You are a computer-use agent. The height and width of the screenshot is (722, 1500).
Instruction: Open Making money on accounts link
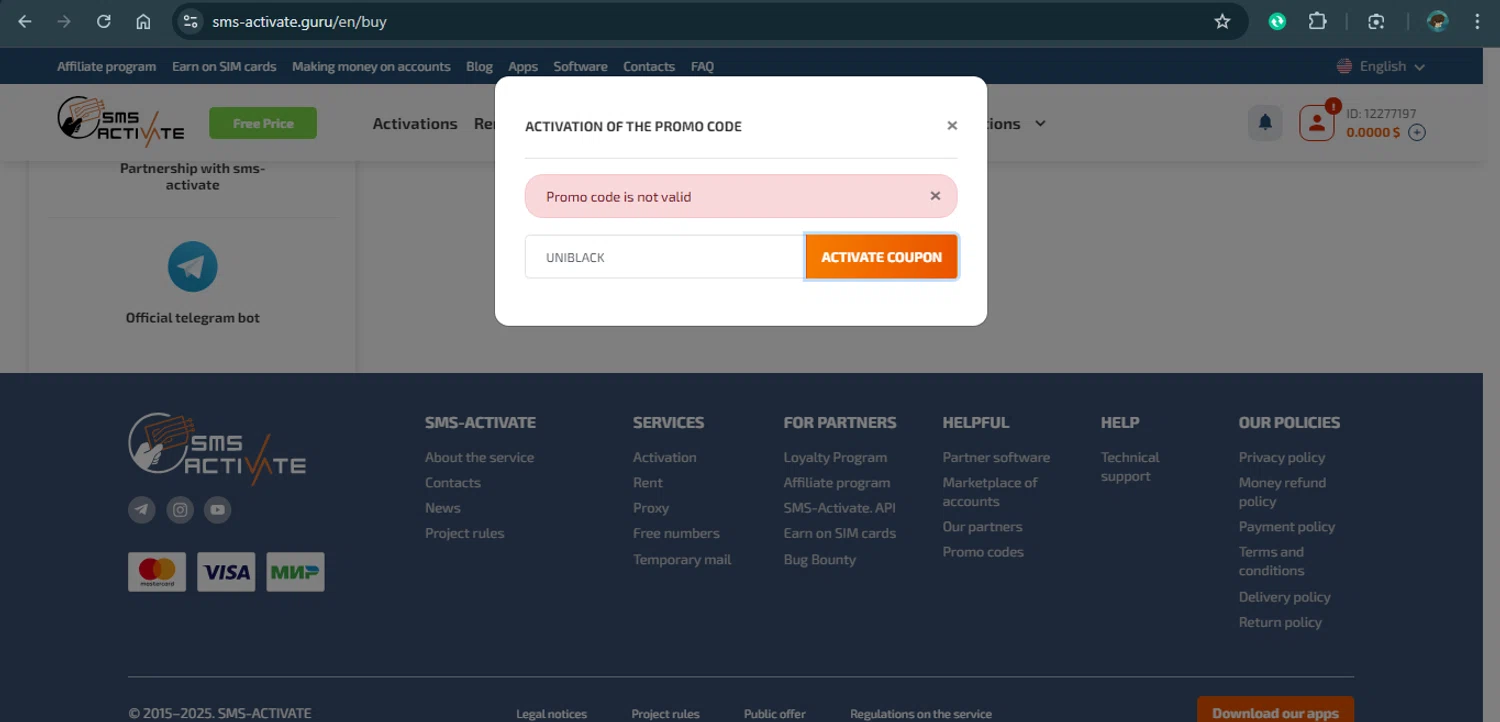point(371,66)
